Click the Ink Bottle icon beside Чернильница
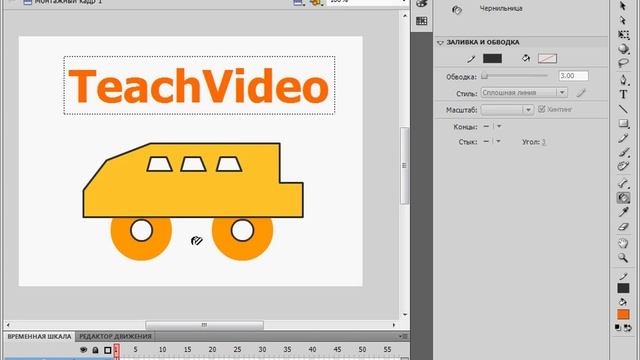The height and width of the screenshot is (360, 640). [457, 10]
